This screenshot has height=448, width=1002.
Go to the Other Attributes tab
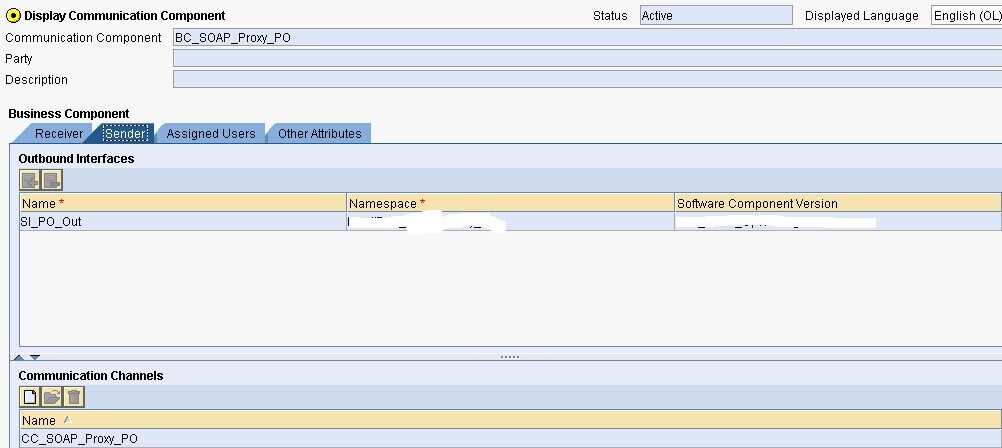click(319, 134)
